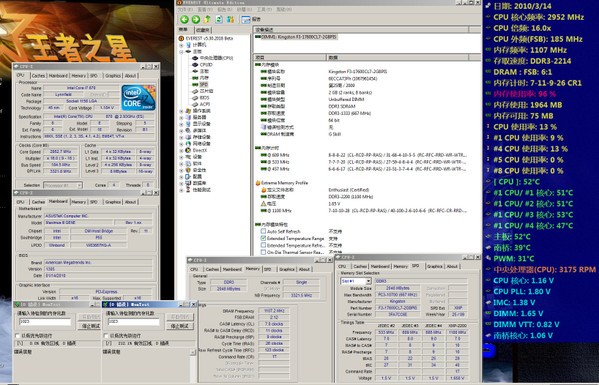Open Memory tab in CPU-Z mainboard window
This screenshot has width=599, height=385.
(79, 202)
